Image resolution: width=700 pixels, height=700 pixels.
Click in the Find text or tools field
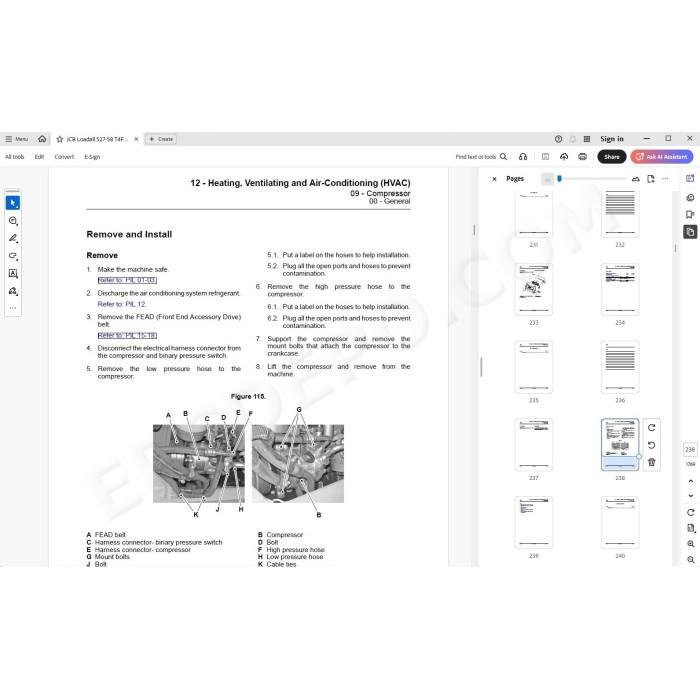pos(475,157)
